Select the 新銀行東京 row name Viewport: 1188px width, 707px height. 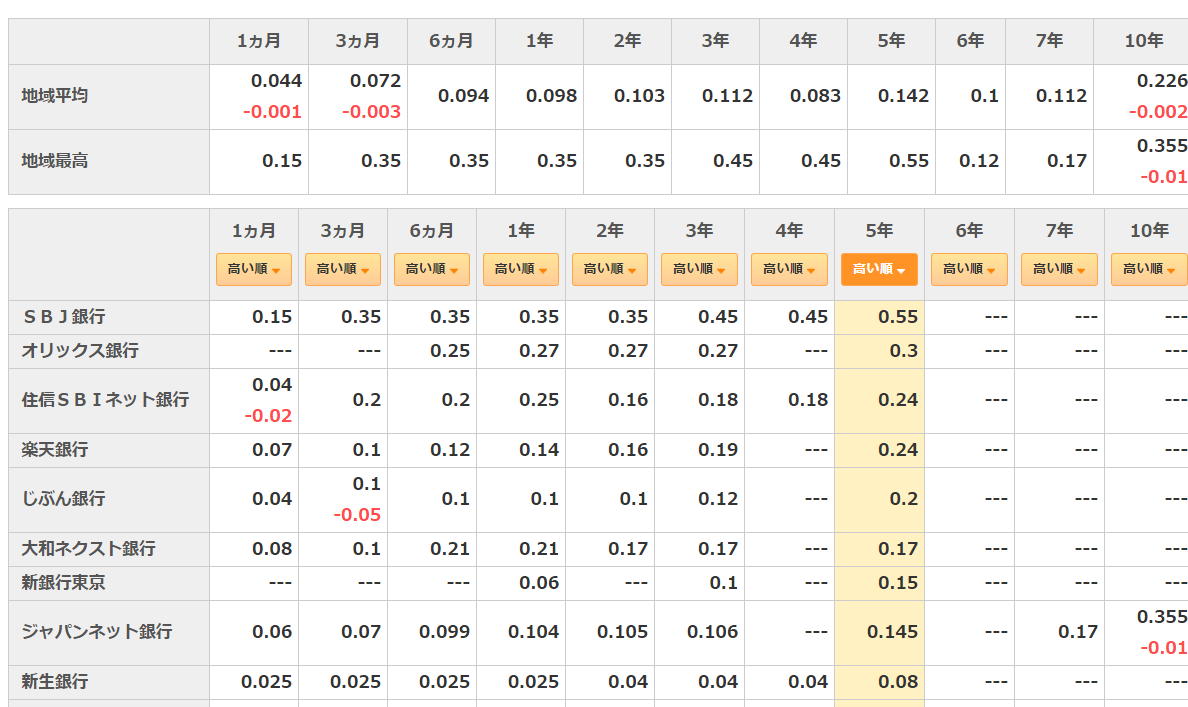(64, 583)
